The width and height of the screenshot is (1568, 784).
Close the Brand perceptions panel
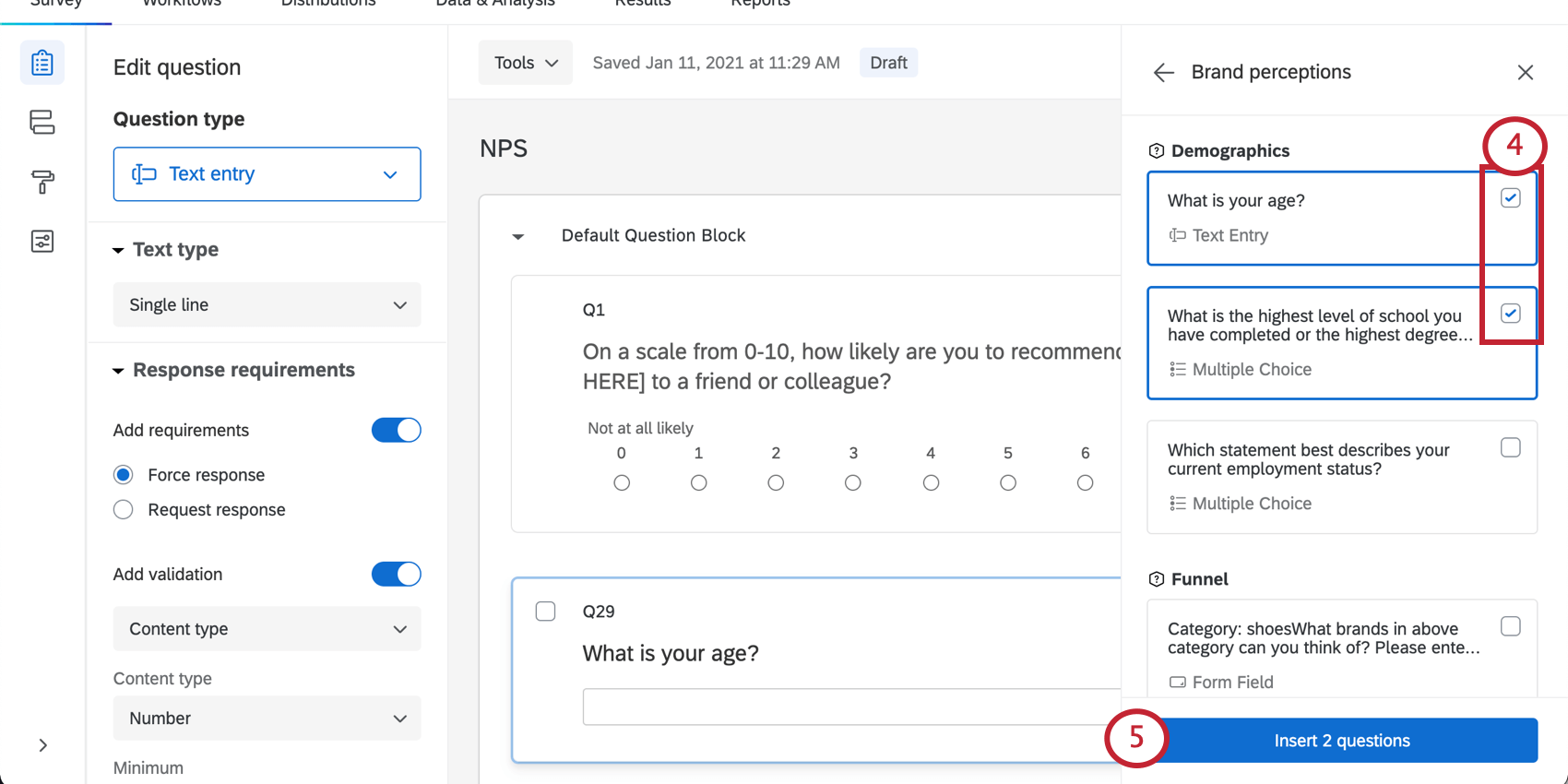[x=1525, y=73]
